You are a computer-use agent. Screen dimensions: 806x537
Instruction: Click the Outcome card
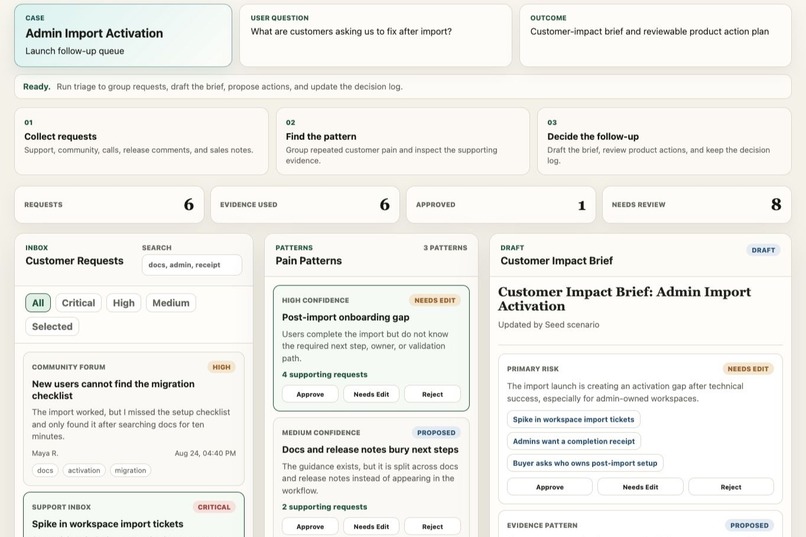pyautogui.click(x=655, y=35)
